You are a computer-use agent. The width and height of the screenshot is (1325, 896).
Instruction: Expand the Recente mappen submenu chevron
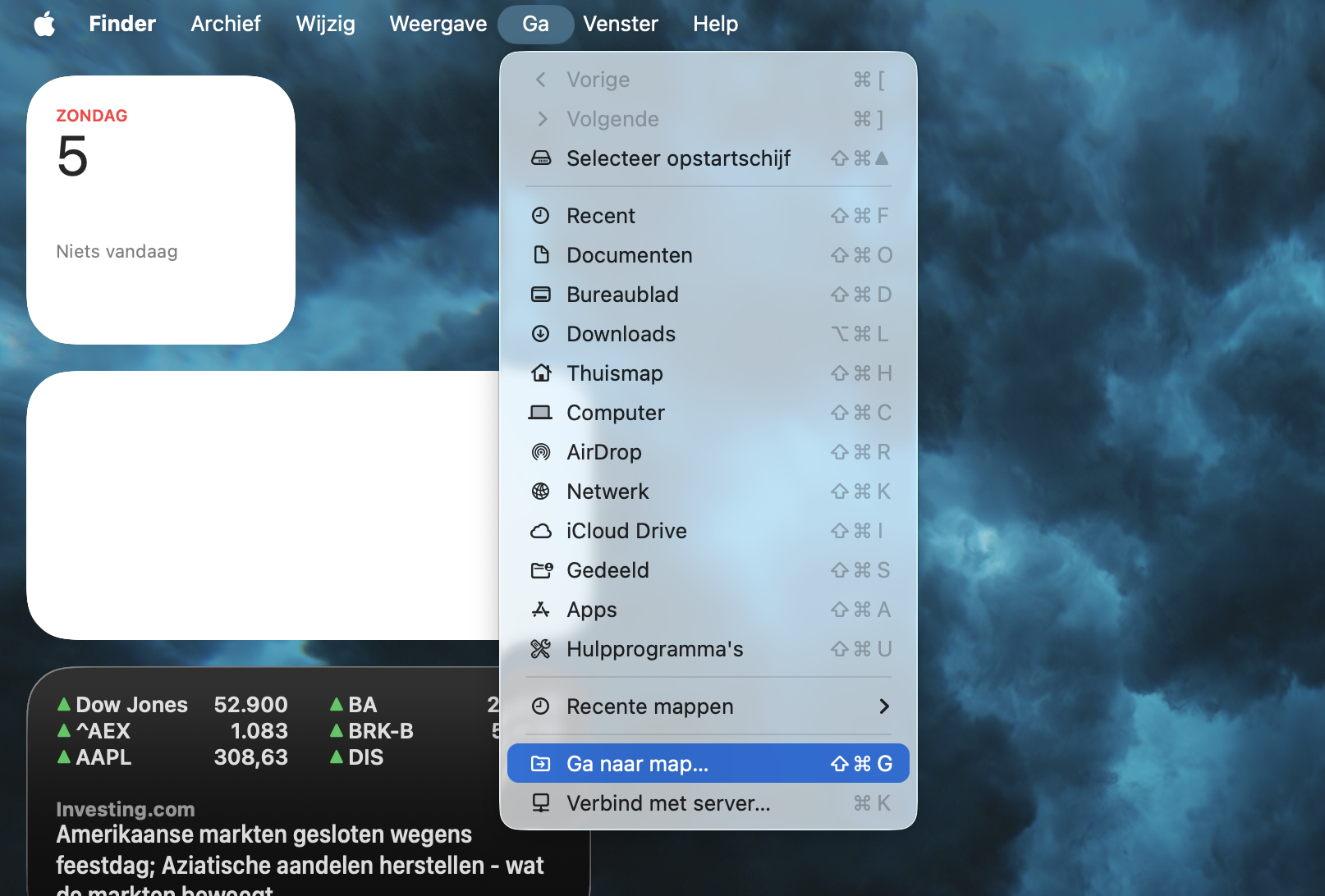tap(884, 706)
